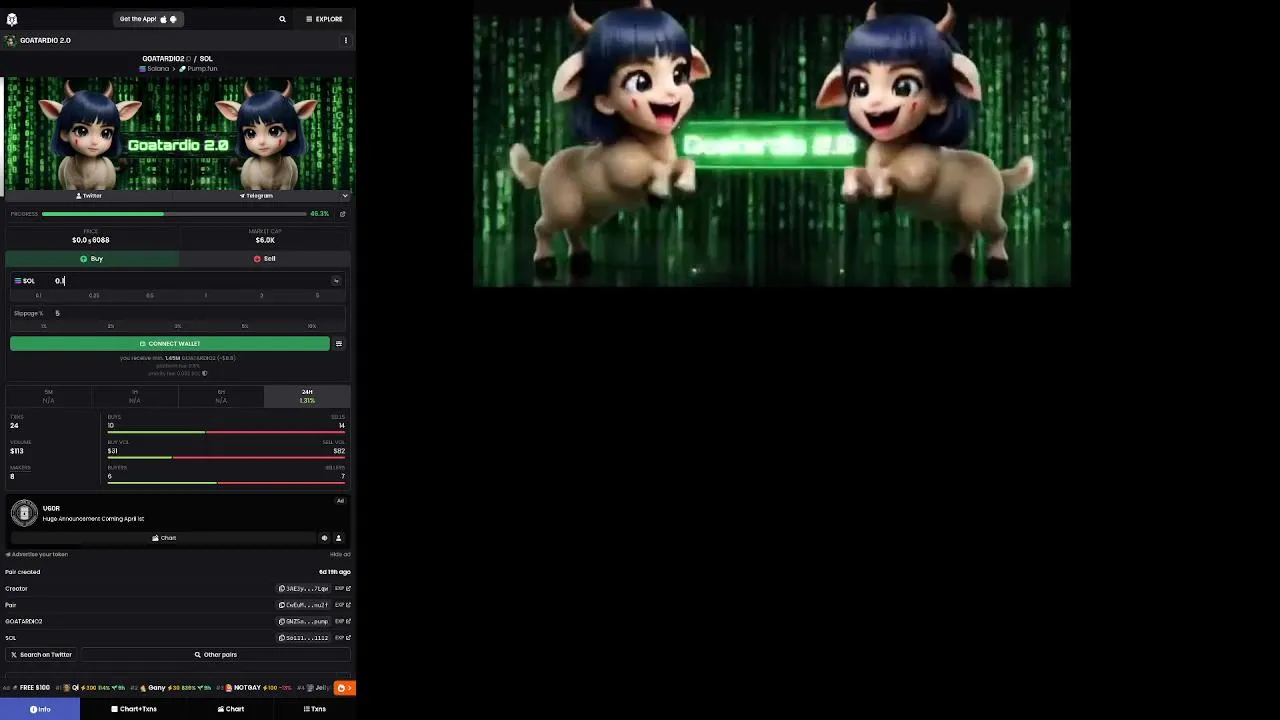This screenshot has height=720, width=1280.
Task: Open the Telegram social link
Action: [x=256, y=196]
